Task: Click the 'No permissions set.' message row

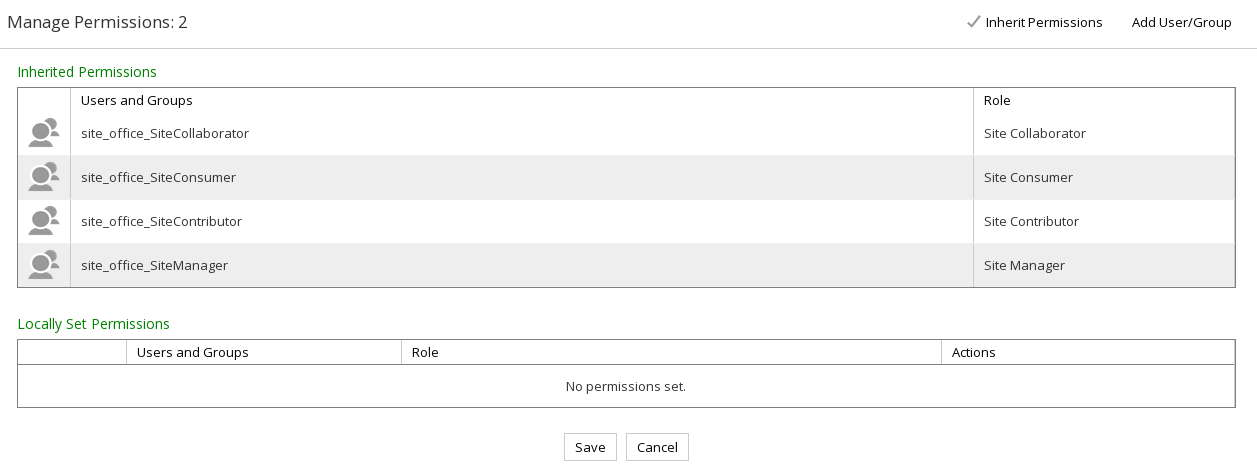Action: point(626,386)
